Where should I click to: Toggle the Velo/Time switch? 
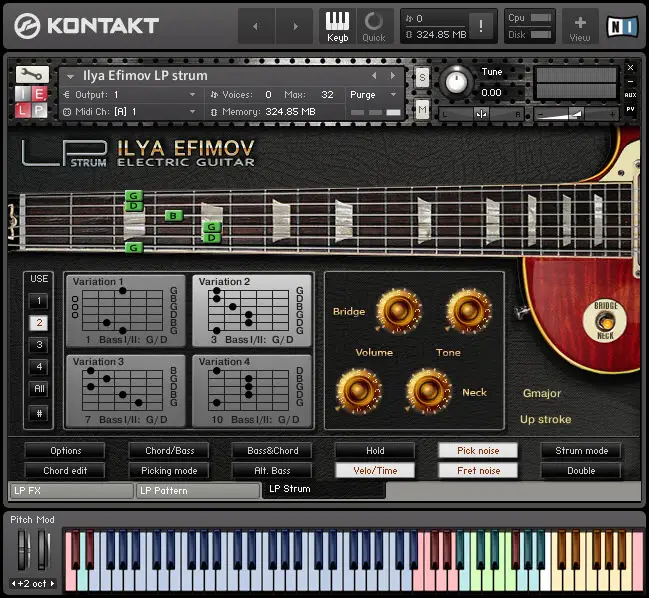[375, 471]
